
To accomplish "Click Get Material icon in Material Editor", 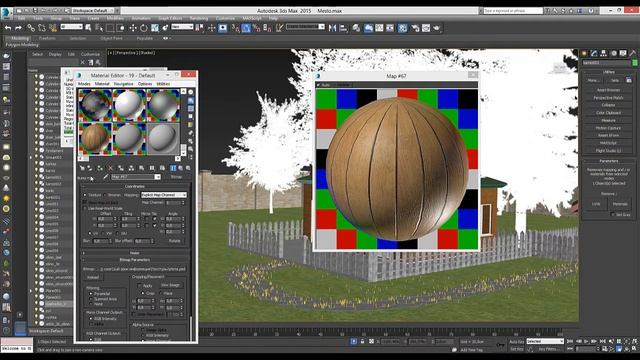I will pos(82,168).
